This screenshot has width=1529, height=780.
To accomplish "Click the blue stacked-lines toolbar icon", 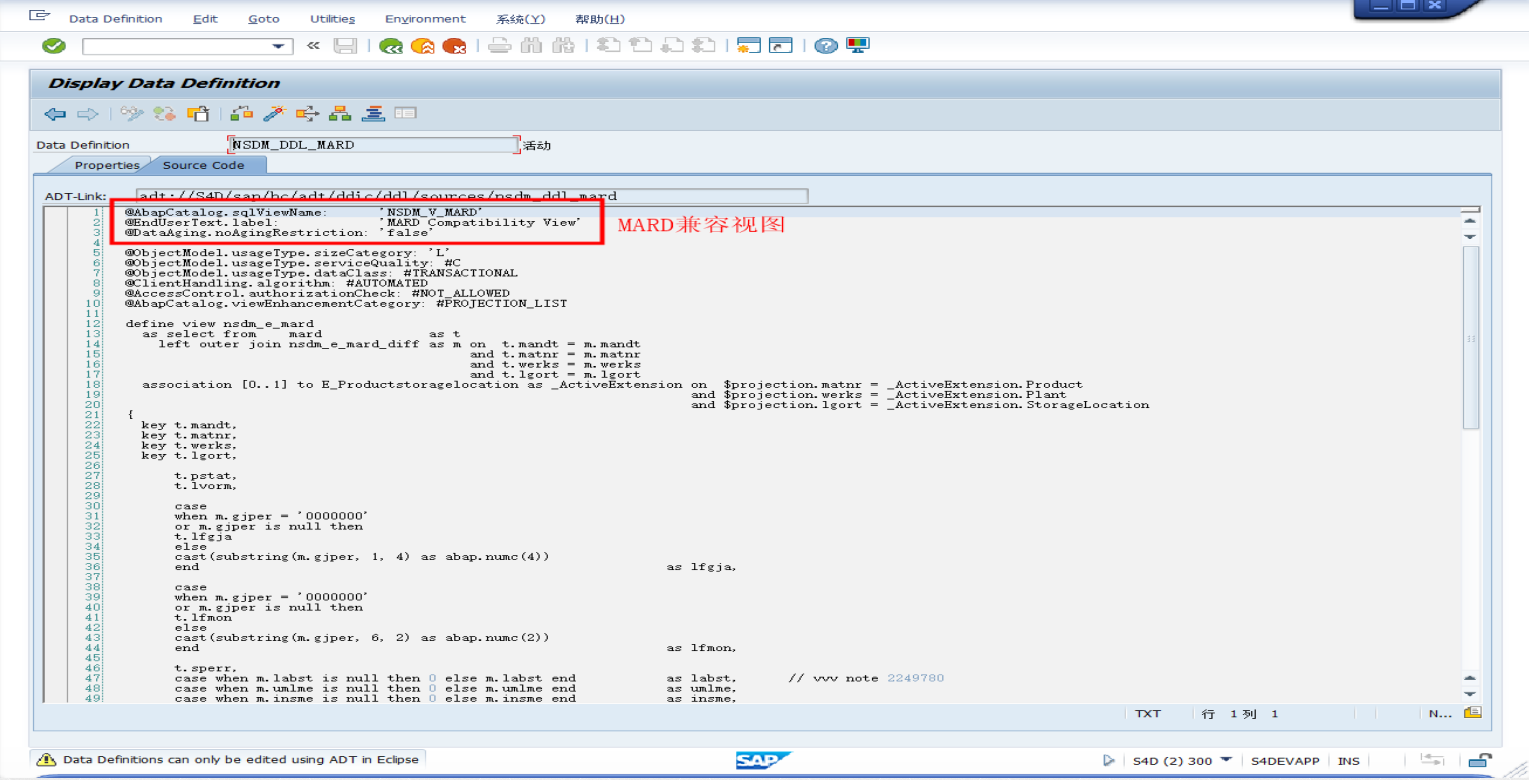I will point(373,114).
